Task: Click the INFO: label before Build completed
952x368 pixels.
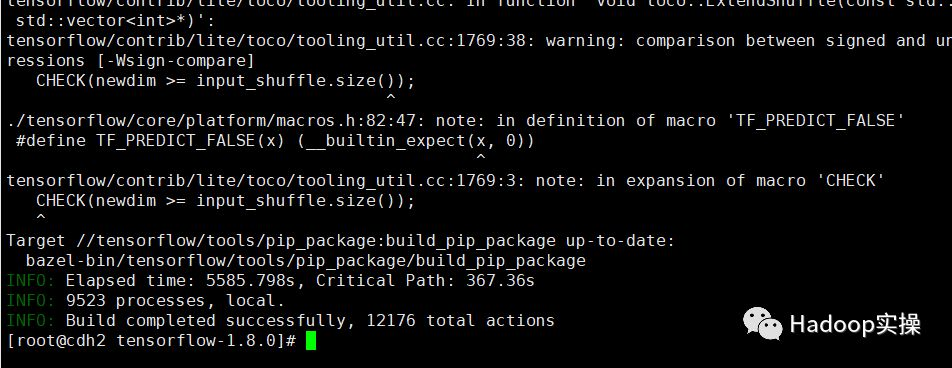Action: [31, 321]
